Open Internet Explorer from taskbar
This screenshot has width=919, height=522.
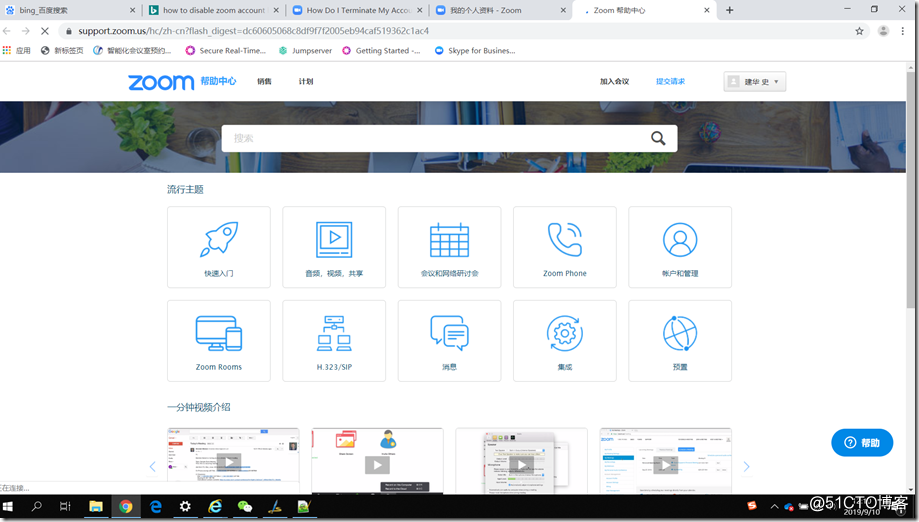[x=215, y=507]
